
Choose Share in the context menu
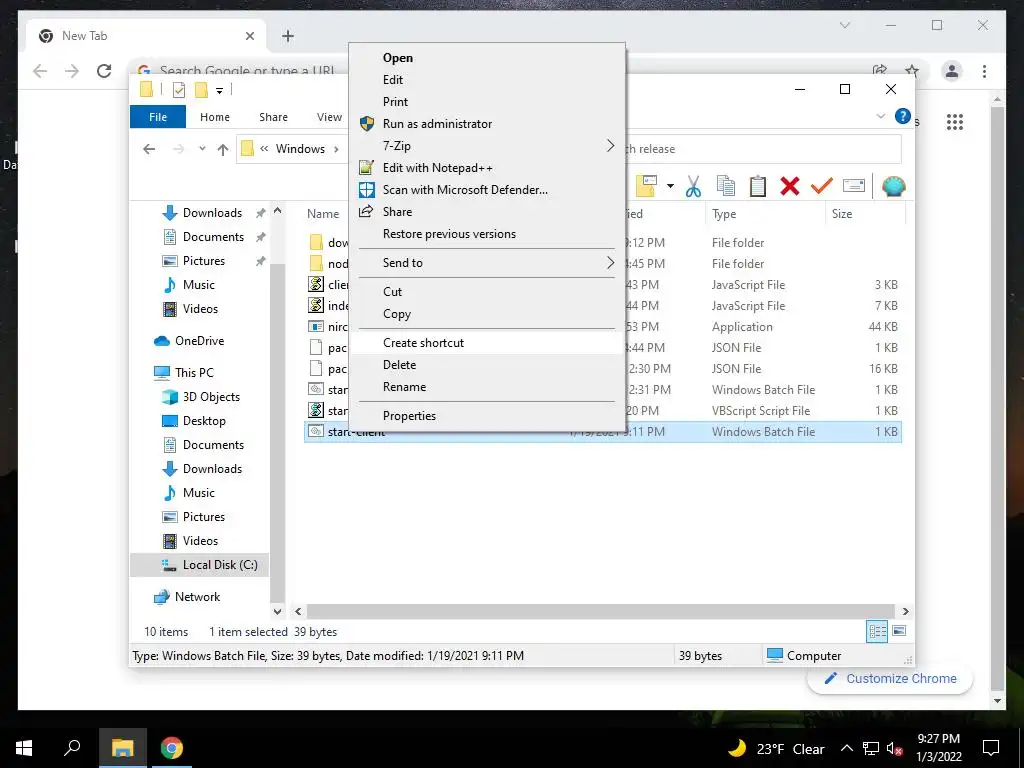point(488,212)
